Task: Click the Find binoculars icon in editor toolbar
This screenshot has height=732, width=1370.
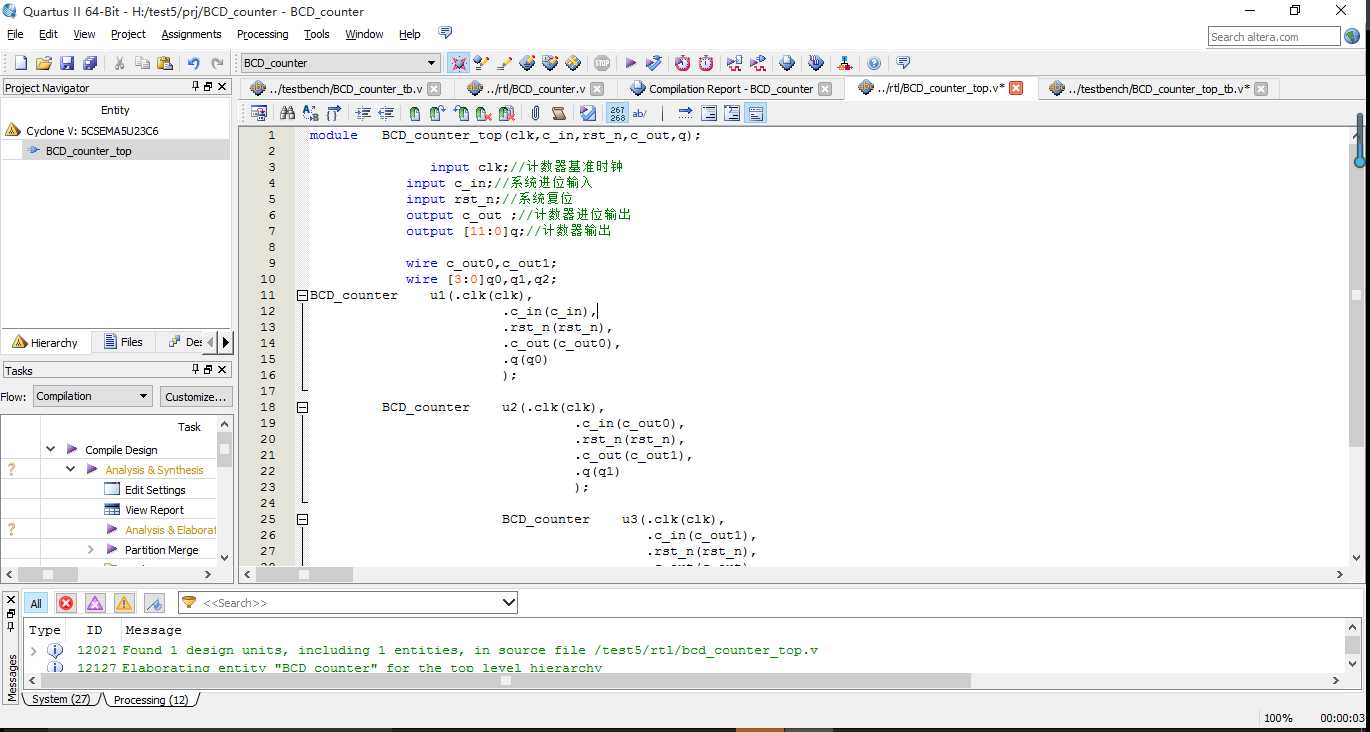Action: pyautogui.click(x=287, y=113)
